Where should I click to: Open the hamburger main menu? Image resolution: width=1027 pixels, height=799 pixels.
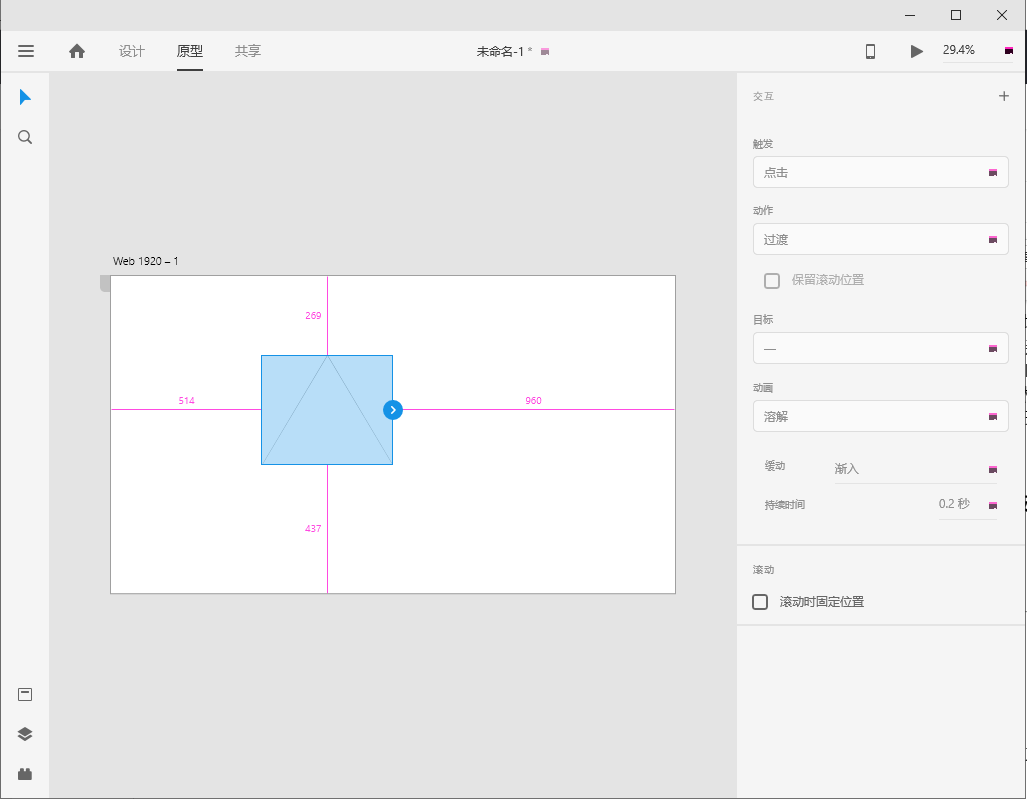click(26, 50)
